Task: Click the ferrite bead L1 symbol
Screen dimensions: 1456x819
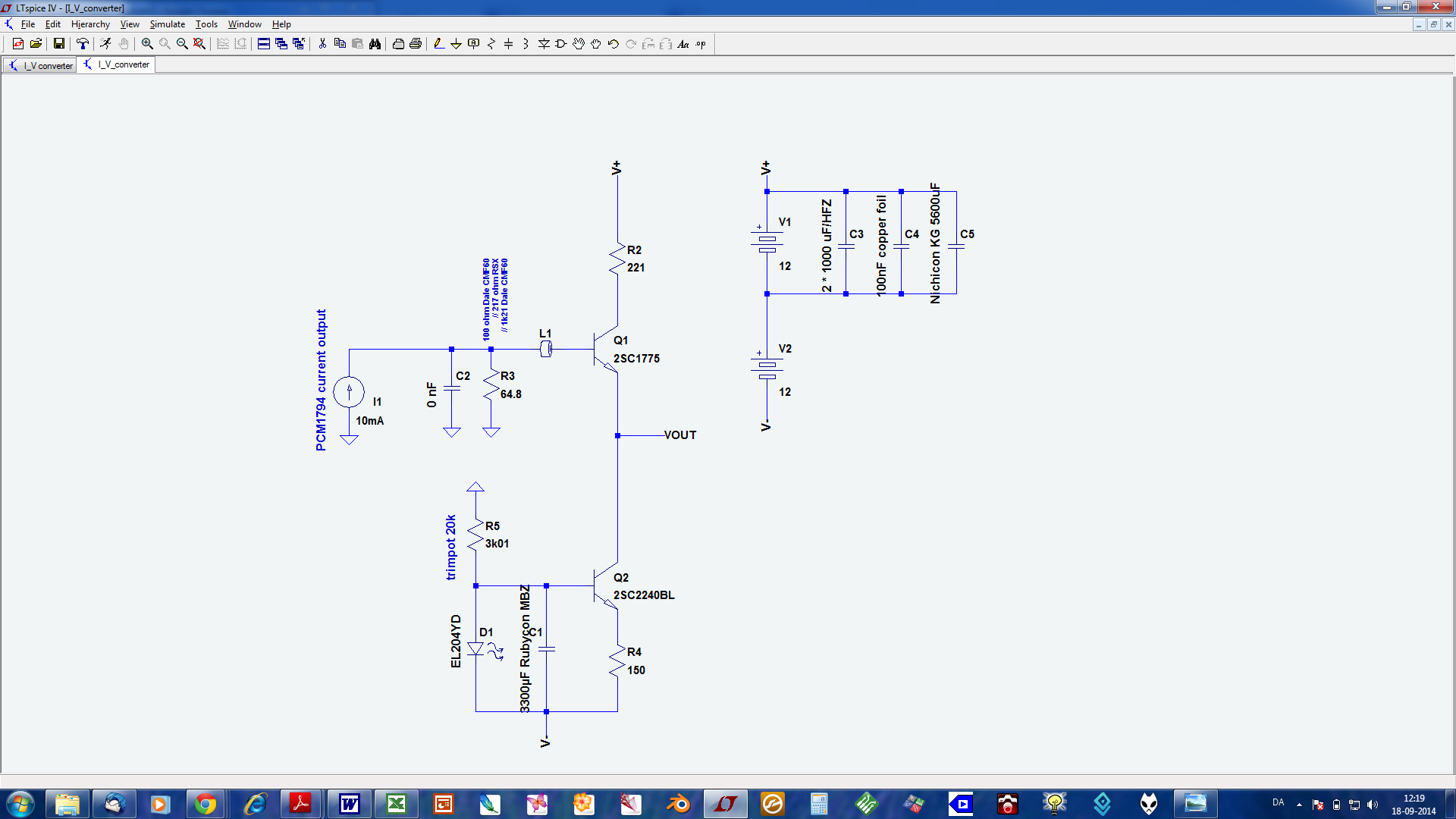Action: pos(545,349)
